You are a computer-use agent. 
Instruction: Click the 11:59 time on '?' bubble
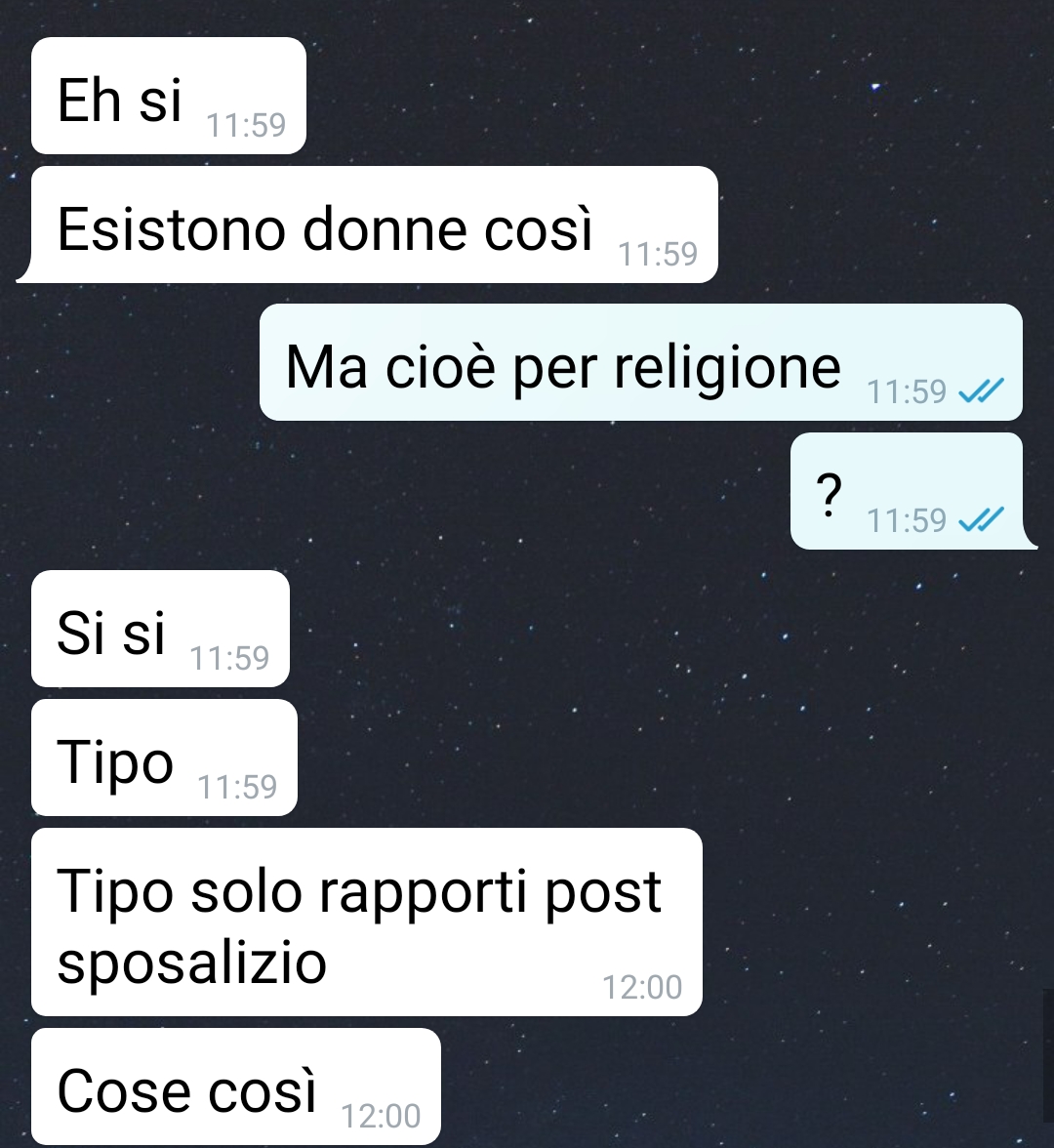click(907, 520)
